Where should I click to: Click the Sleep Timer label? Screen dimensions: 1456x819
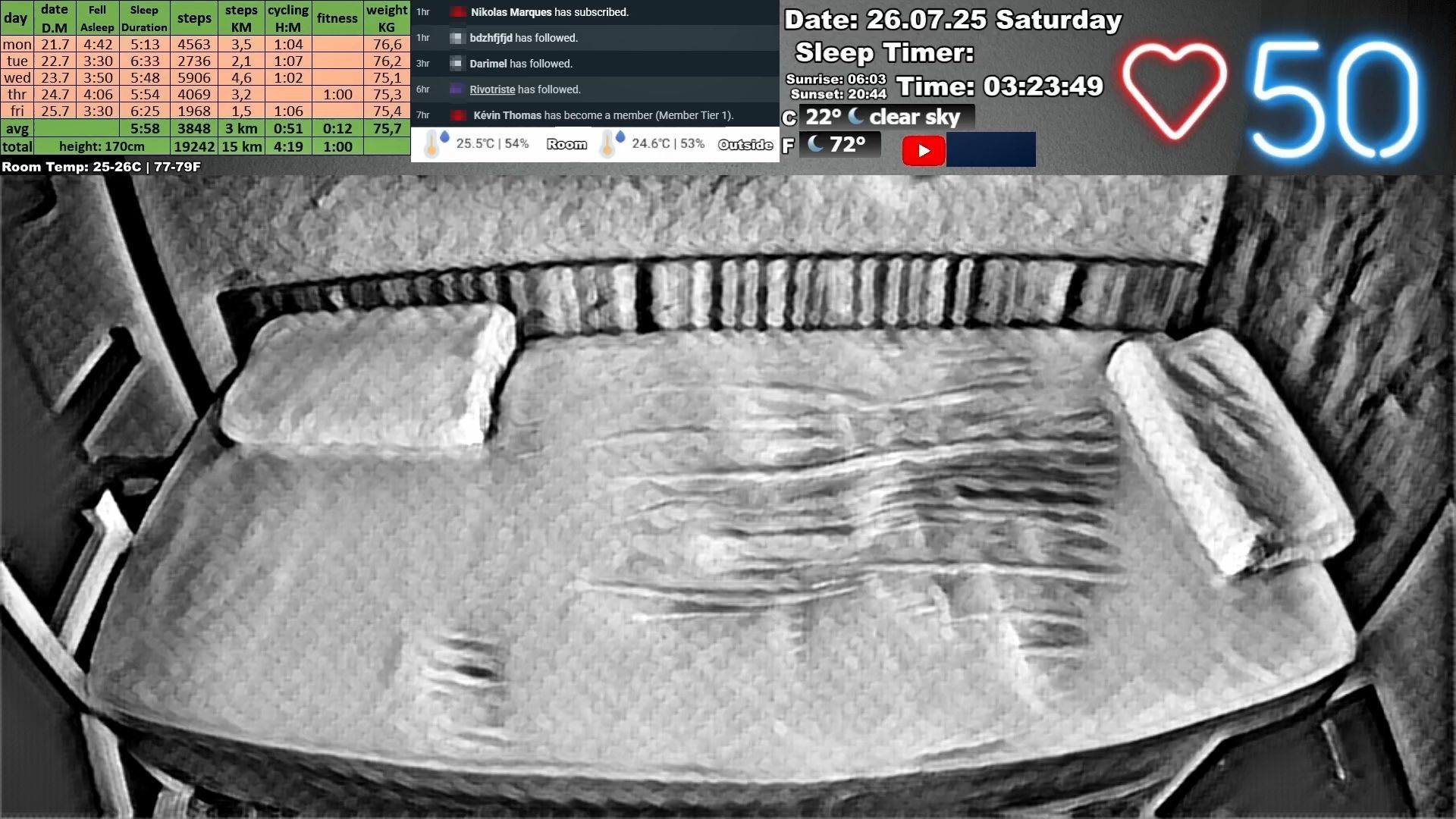click(884, 52)
